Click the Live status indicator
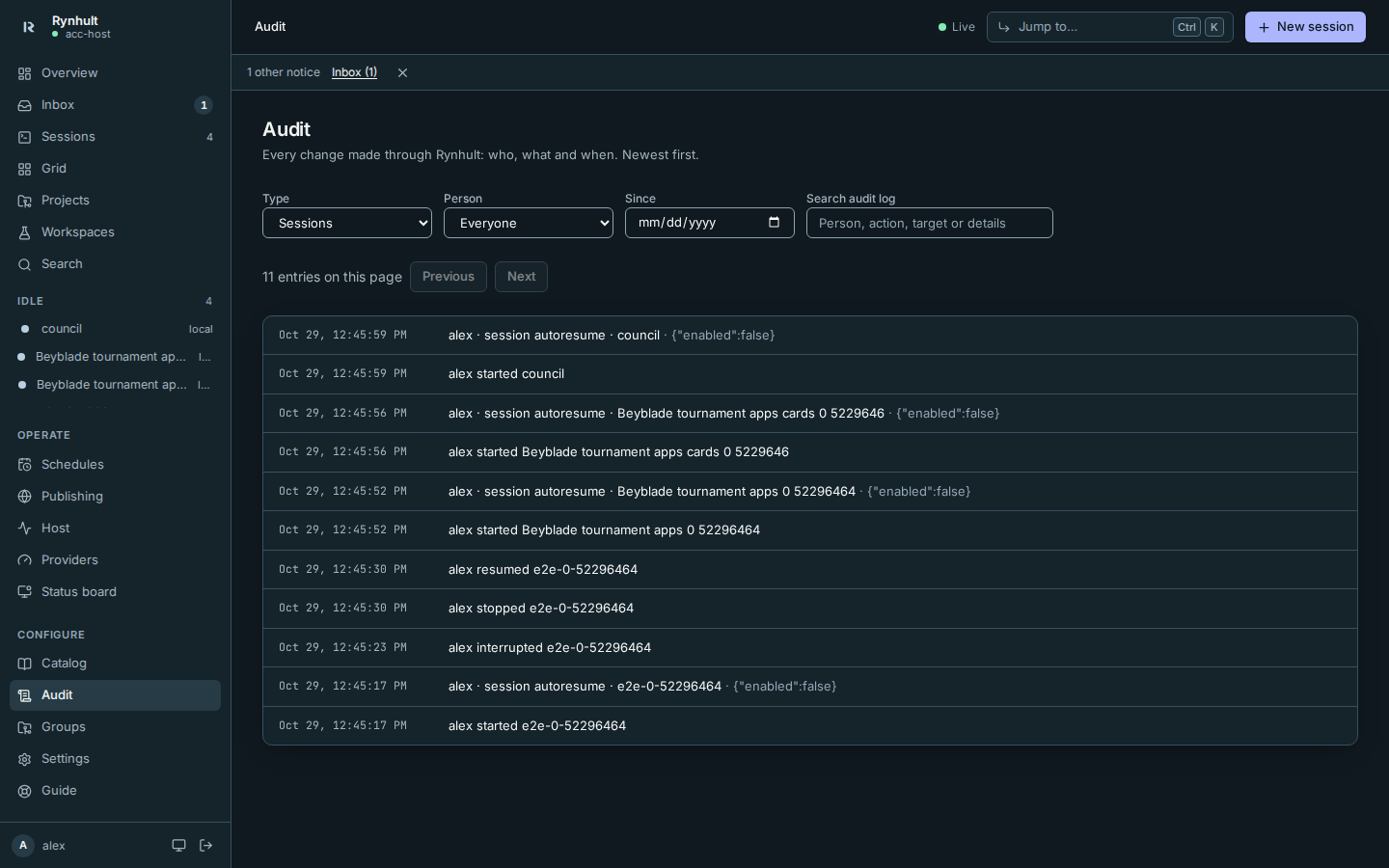Image resolution: width=1389 pixels, height=868 pixels. (x=957, y=27)
